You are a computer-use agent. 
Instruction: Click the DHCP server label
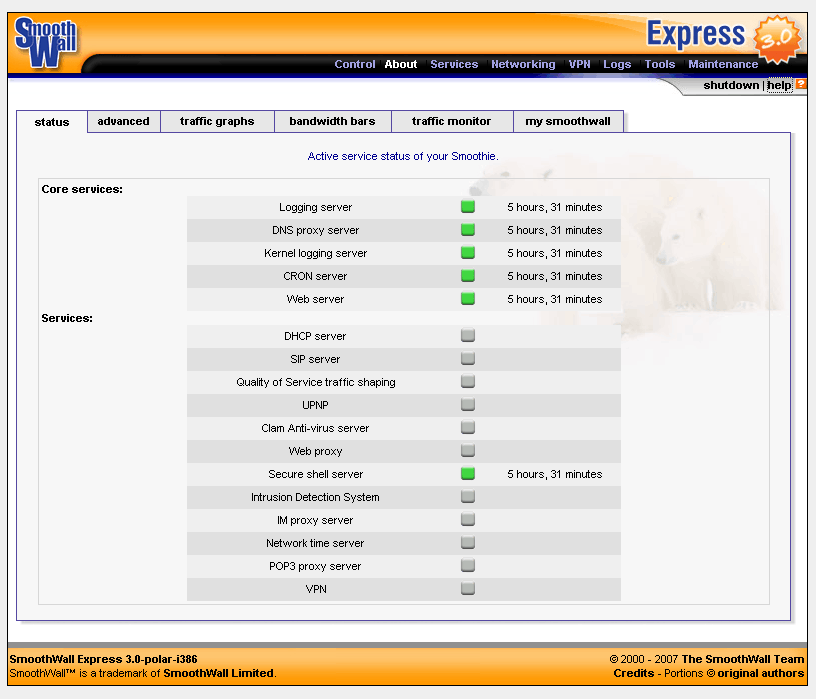point(315,336)
